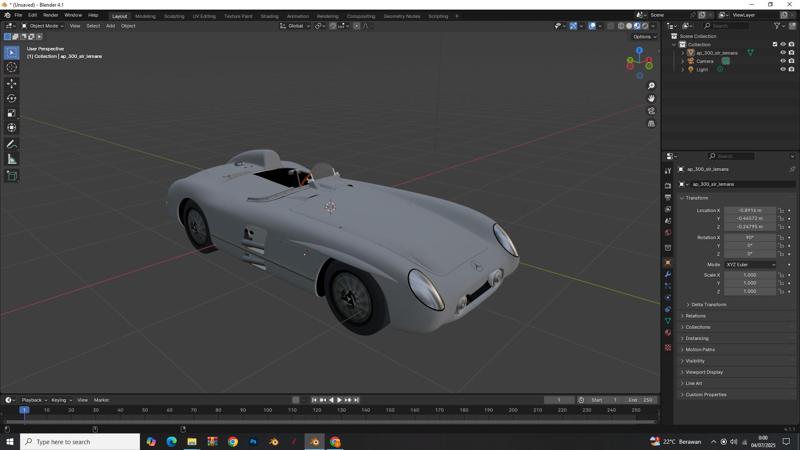Open the Material properties tab icon
The image size is (800, 450).
668,332
